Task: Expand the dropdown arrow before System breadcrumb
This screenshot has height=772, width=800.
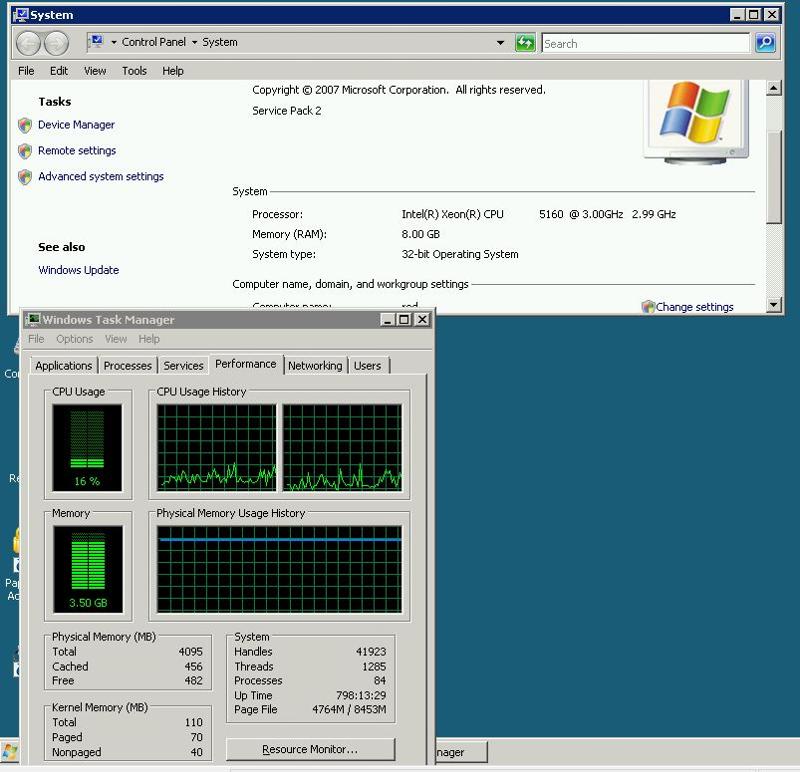Action: [194, 42]
